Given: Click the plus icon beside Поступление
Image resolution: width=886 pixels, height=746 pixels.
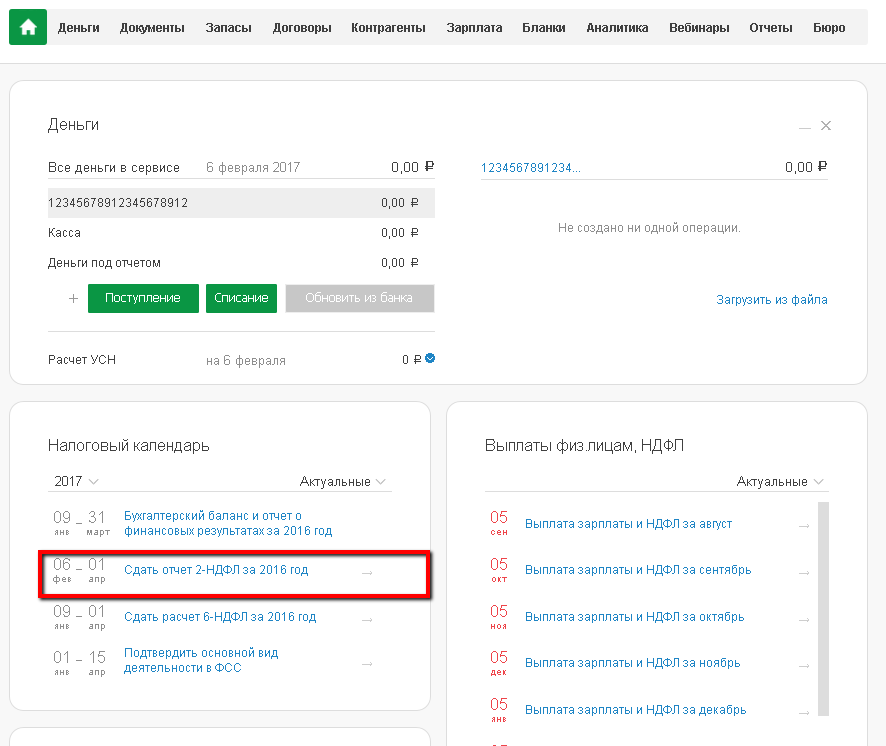Looking at the screenshot, I should click(73, 298).
